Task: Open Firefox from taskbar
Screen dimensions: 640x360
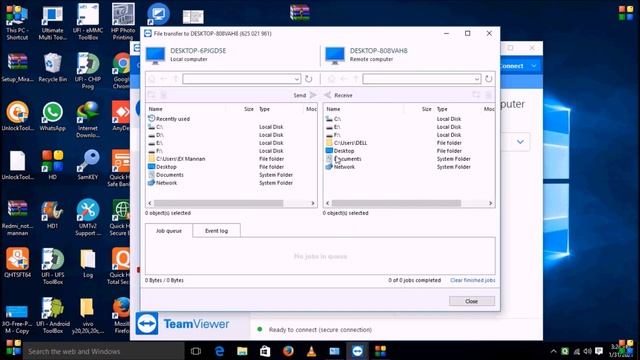Action: (288, 351)
